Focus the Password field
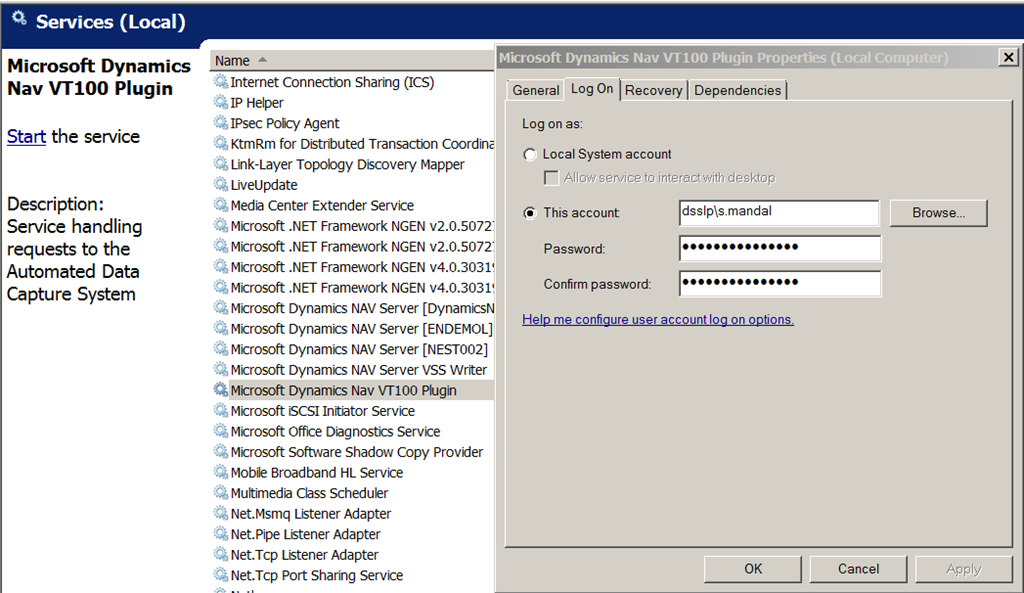This screenshot has width=1024, height=593. [780, 248]
